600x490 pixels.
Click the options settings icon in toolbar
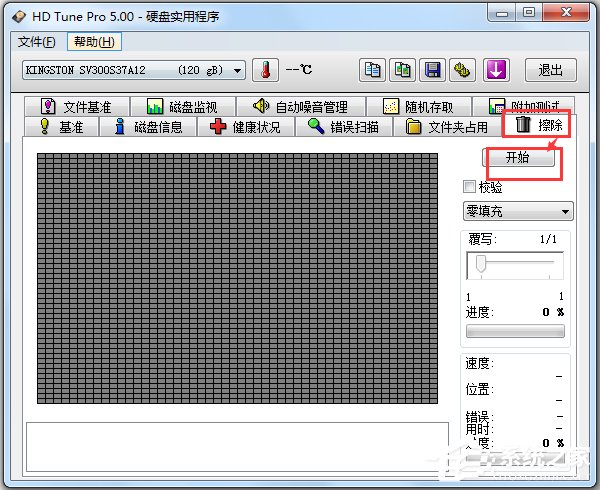tap(463, 70)
